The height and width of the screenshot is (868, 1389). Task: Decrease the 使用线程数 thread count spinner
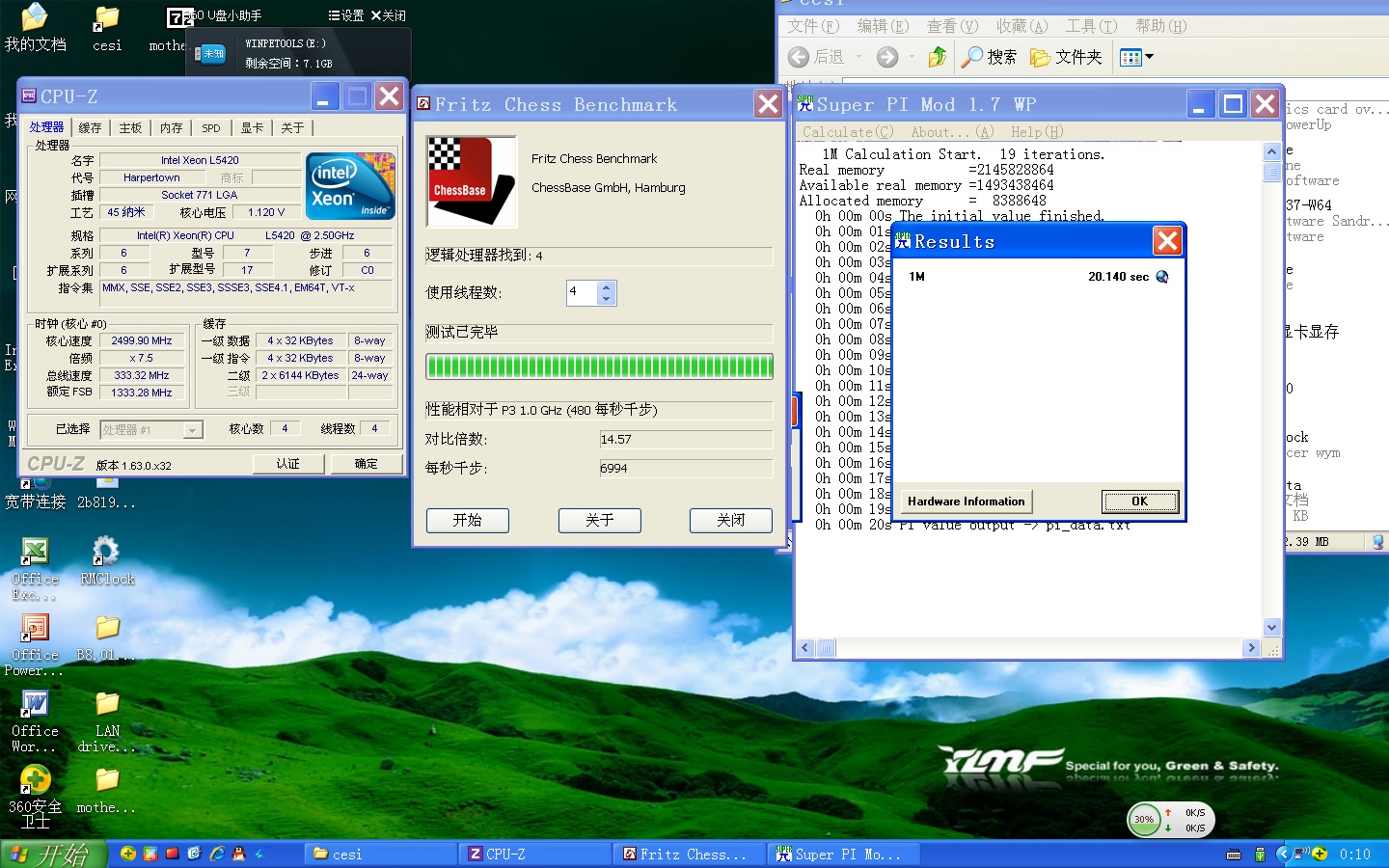coord(606,299)
